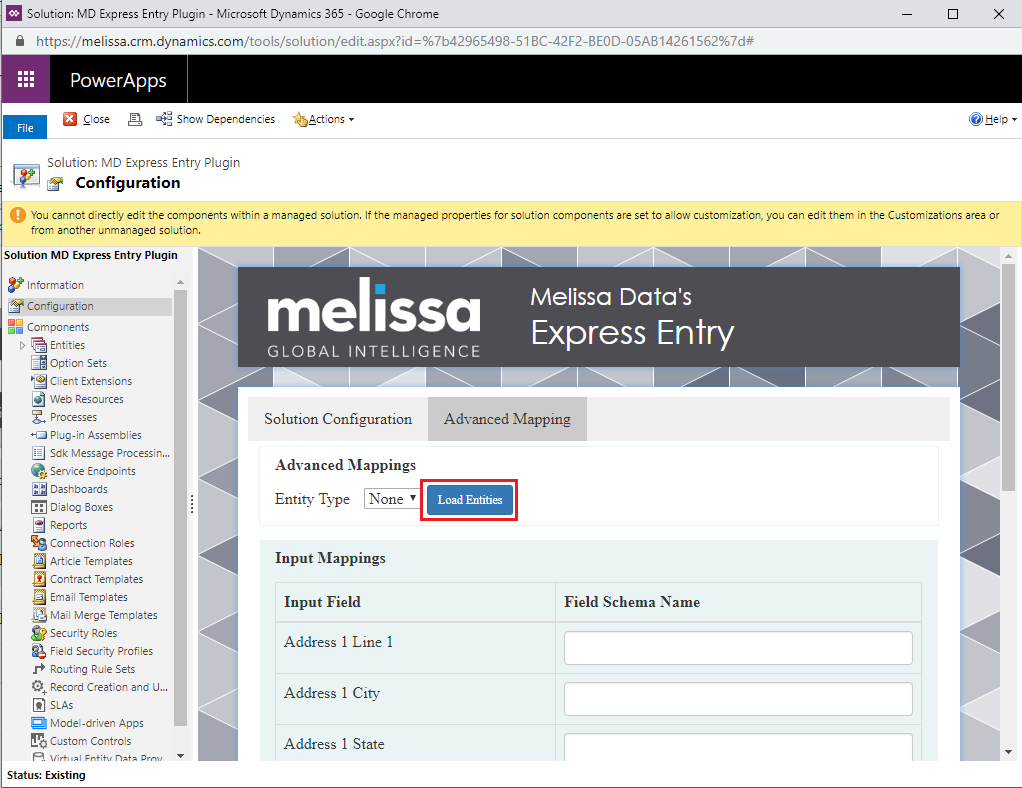Select the Dashboards icon in sidebar
1022x788 pixels.
39,489
